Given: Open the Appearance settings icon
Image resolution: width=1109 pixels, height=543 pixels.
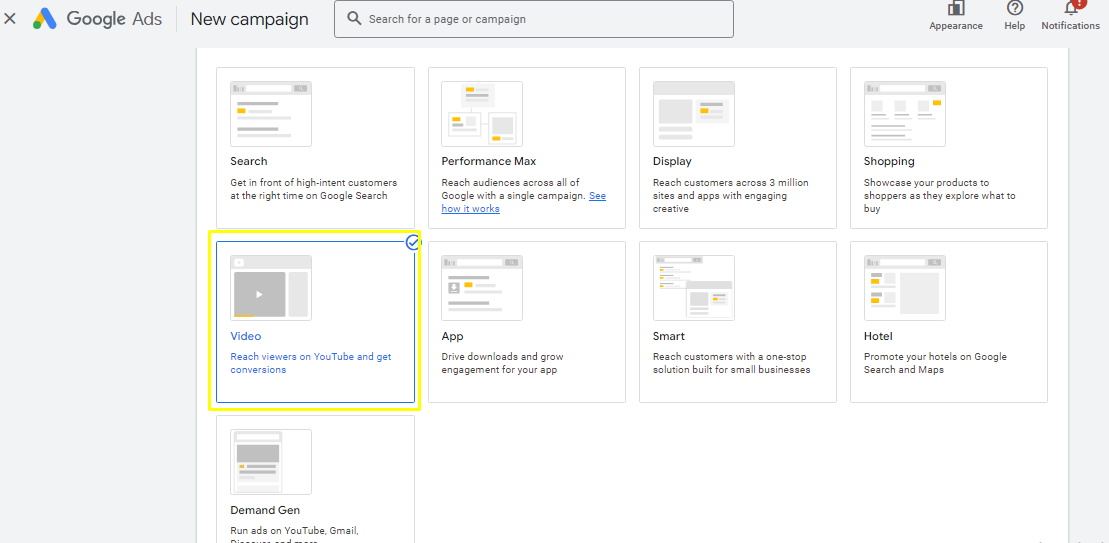Looking at the screenshot, I should pyautogui.click(x=956, y=8).
